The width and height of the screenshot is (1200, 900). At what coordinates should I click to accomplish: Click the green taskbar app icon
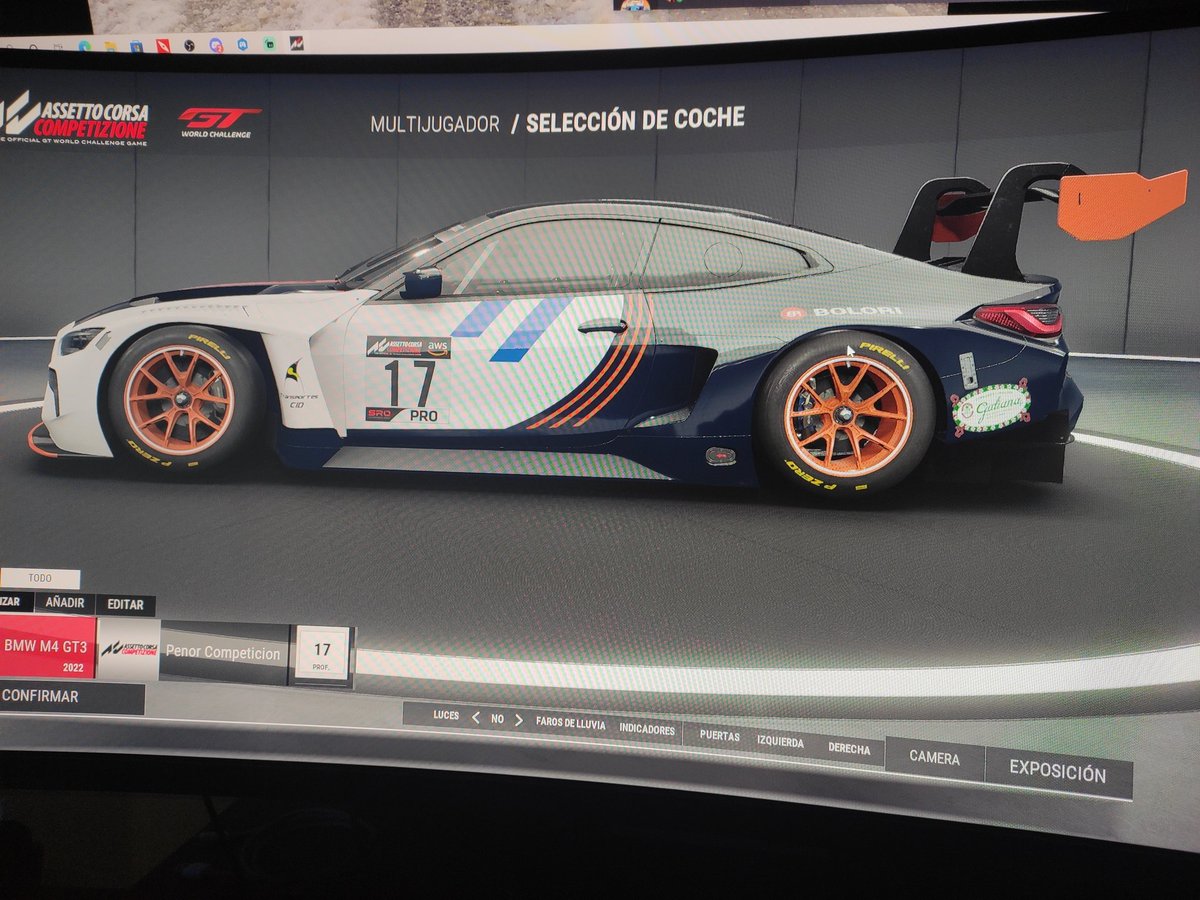pyautogui.click(x=269, y=44)
